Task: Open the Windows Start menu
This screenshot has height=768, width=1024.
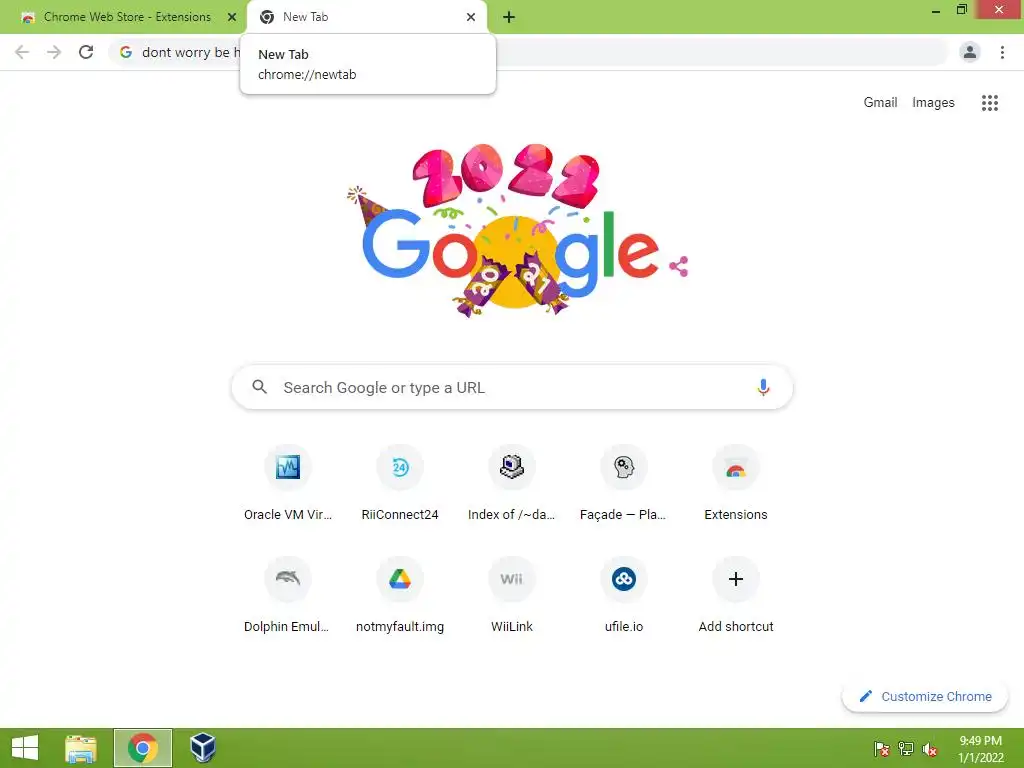Action: pyautogui.click(x=25, y=748)
